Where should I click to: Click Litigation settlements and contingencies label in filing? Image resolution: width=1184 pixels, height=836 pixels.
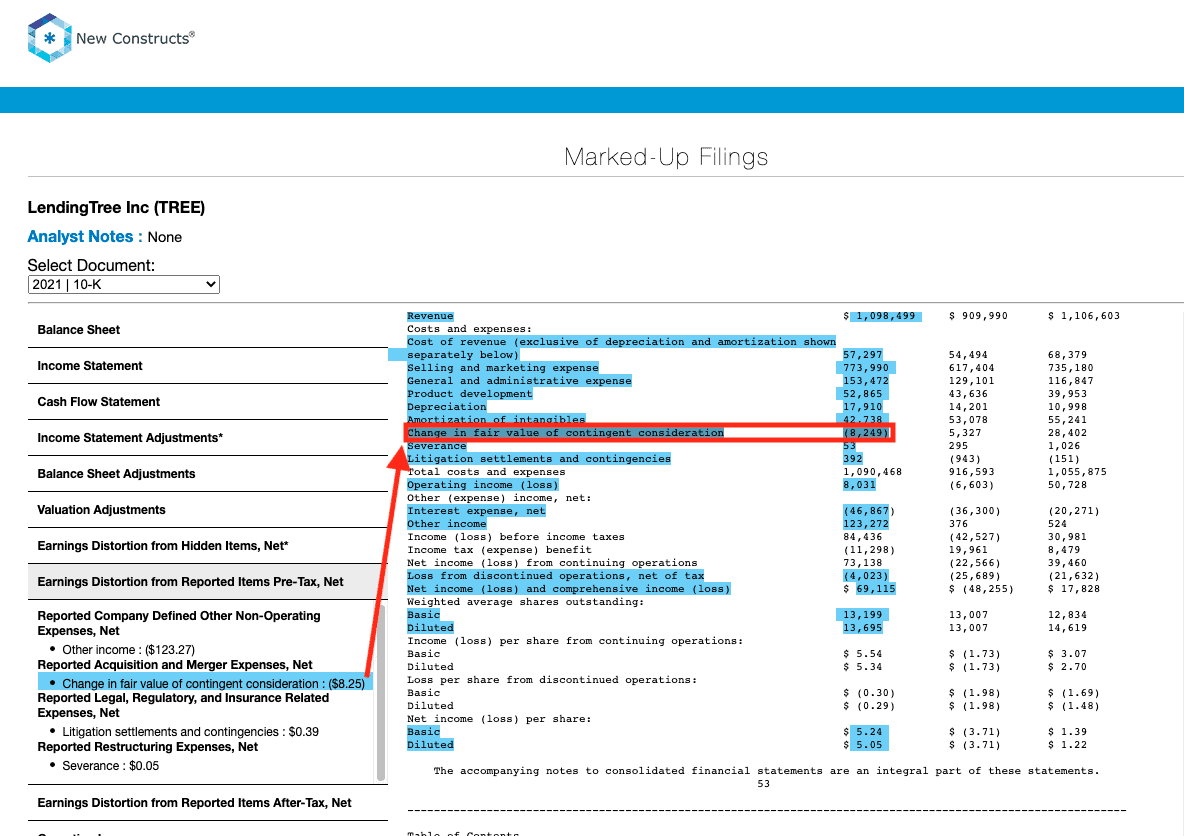[538, 458]
